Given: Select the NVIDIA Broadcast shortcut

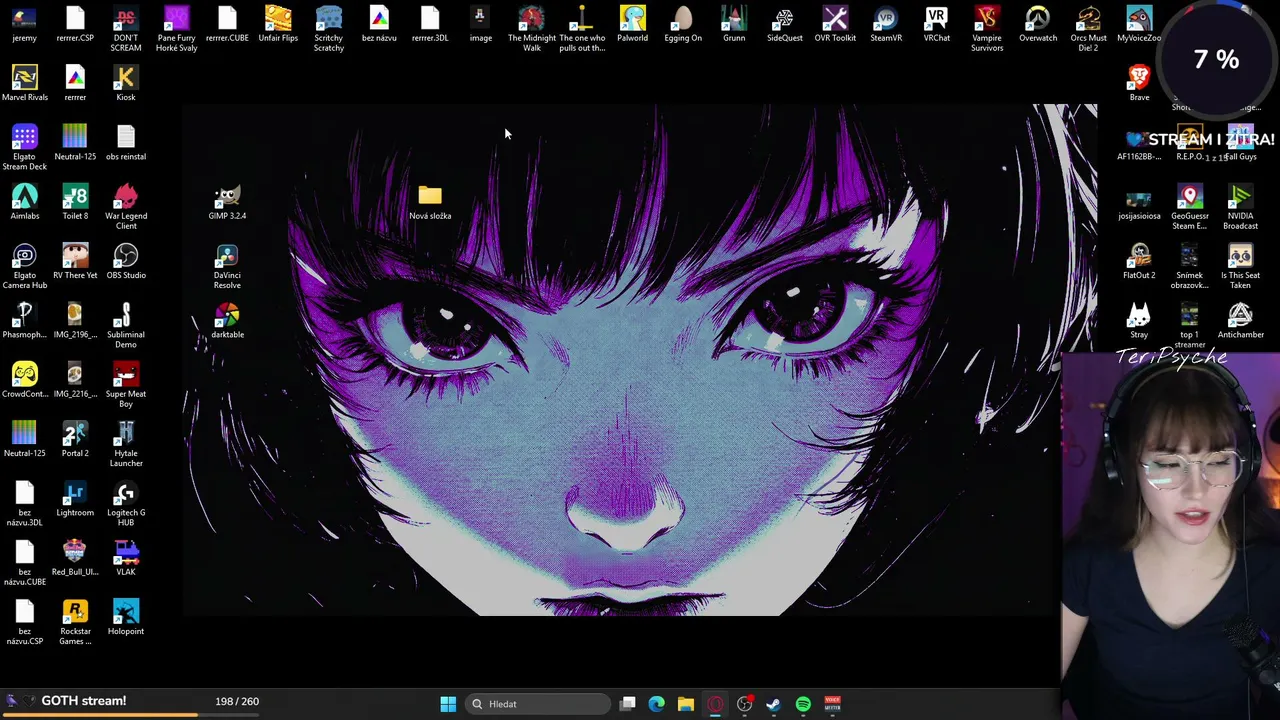Looking at the screenshot, I should pyautogui.click(x=1240, y=207).
